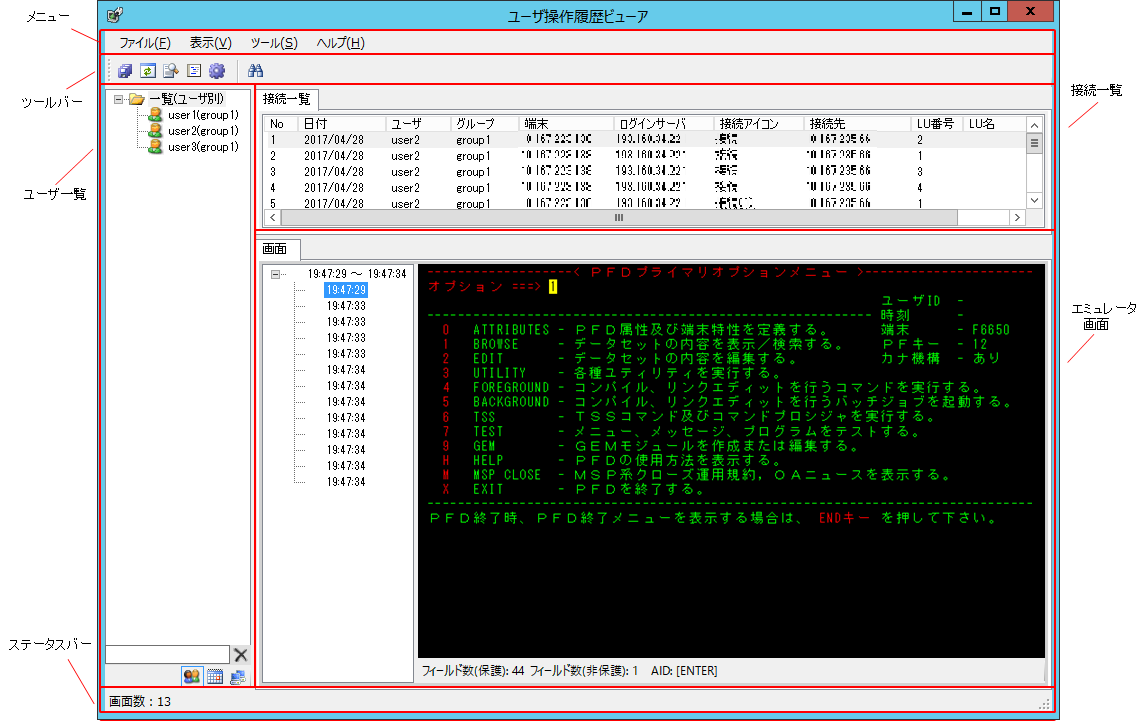Click the folder icon of 一覧(ユーザ別)
Viewport: 1146px width, 721px height.
tap(136, 99)
